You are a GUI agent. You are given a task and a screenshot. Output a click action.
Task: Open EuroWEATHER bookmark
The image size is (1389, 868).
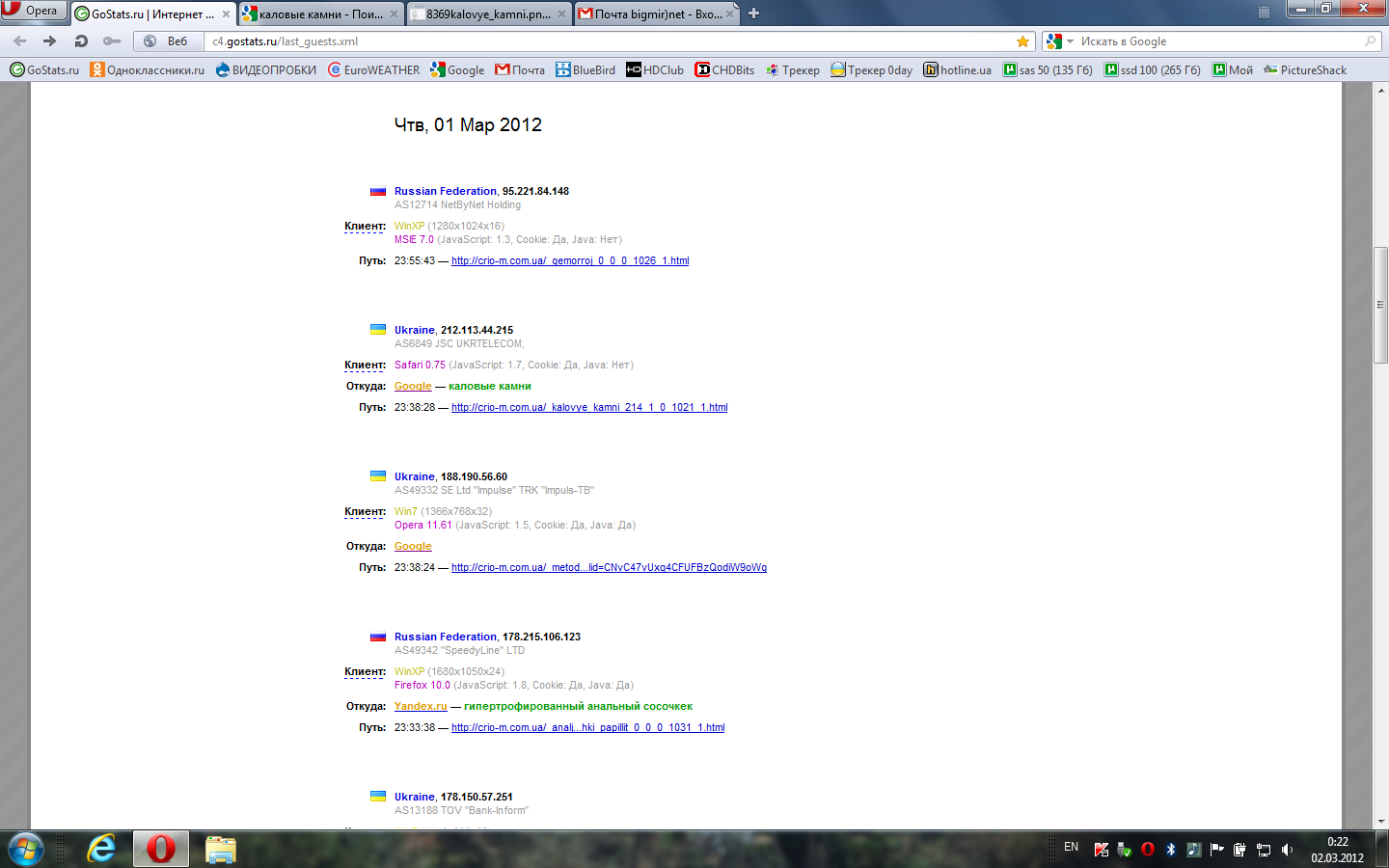pos(373,69)
